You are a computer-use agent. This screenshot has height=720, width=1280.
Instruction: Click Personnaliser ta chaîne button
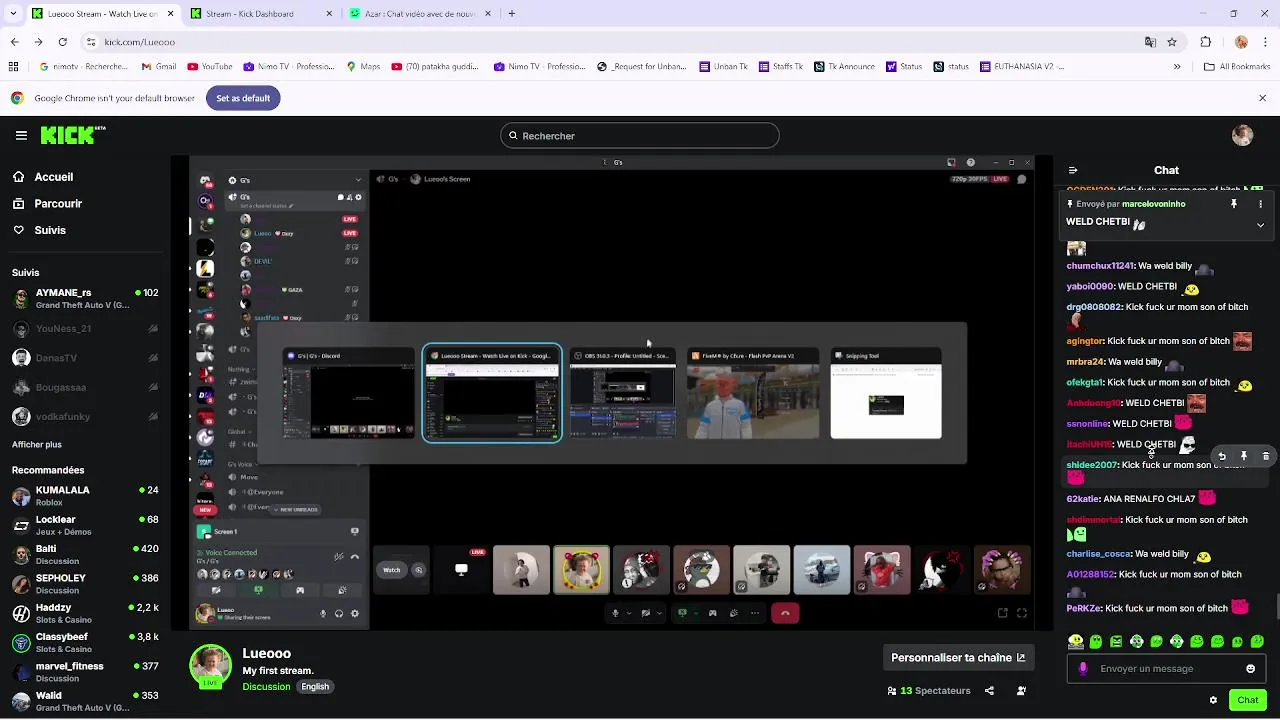(958, 658)
